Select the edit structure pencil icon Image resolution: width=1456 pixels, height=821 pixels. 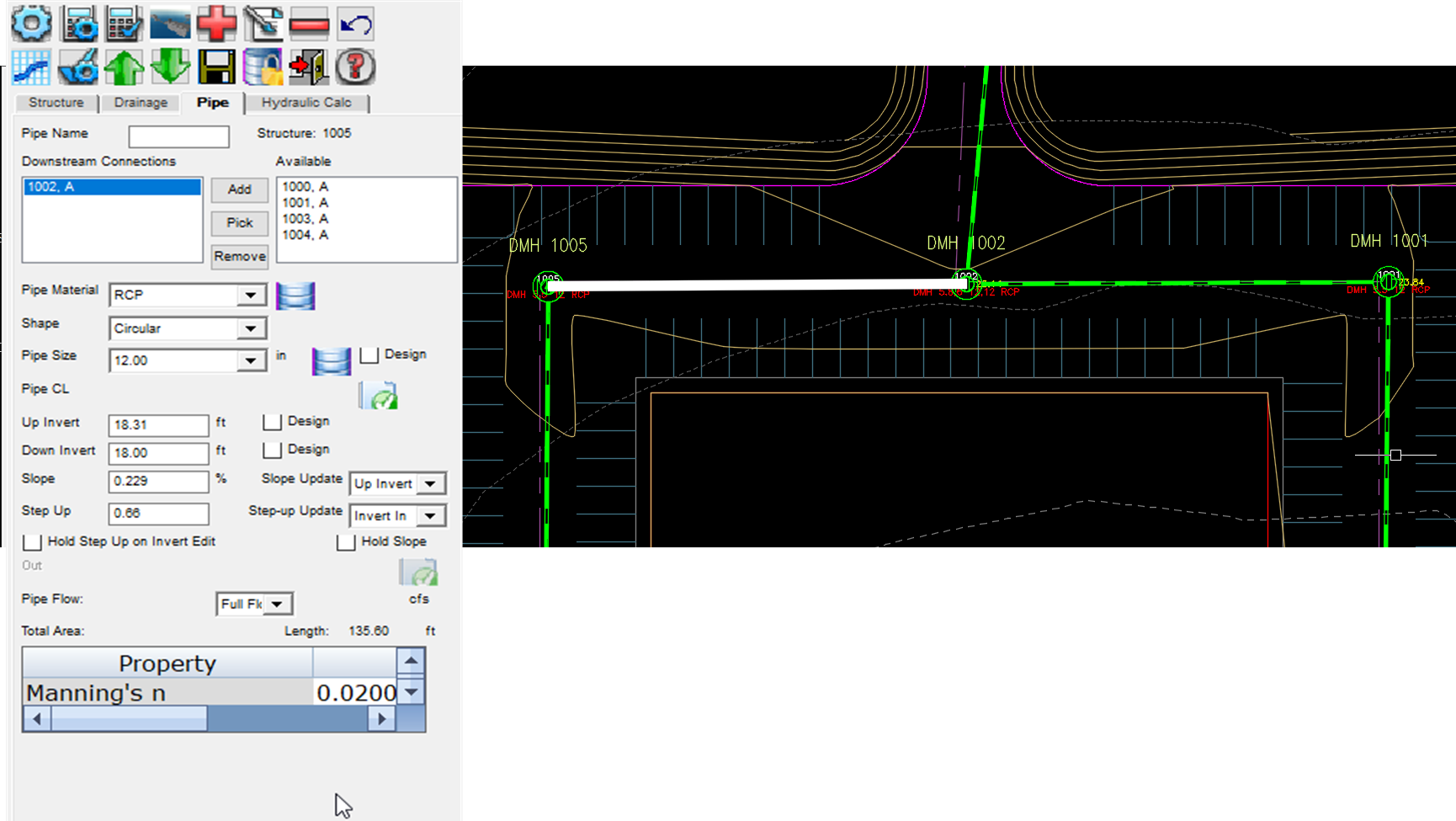click(261, 24)
